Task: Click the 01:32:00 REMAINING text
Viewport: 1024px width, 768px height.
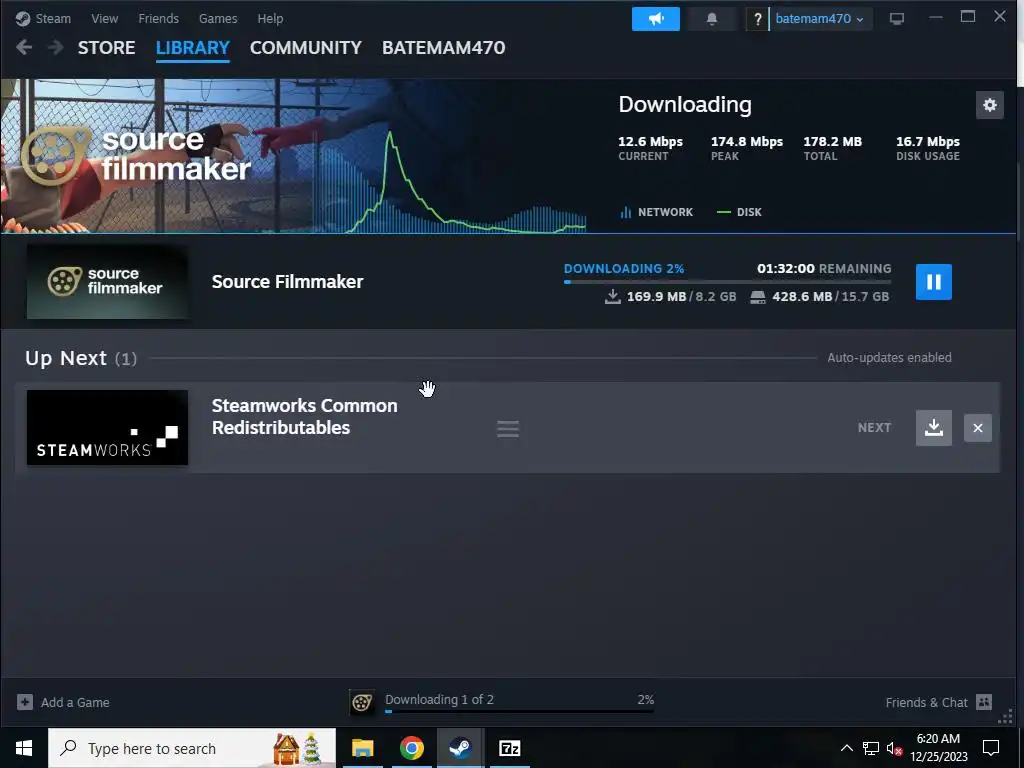Action: [x=824, y=268]
